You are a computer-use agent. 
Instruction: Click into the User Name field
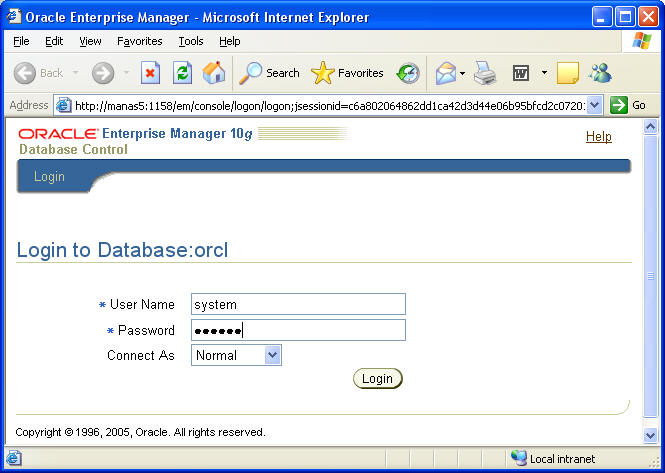point(298,304)
